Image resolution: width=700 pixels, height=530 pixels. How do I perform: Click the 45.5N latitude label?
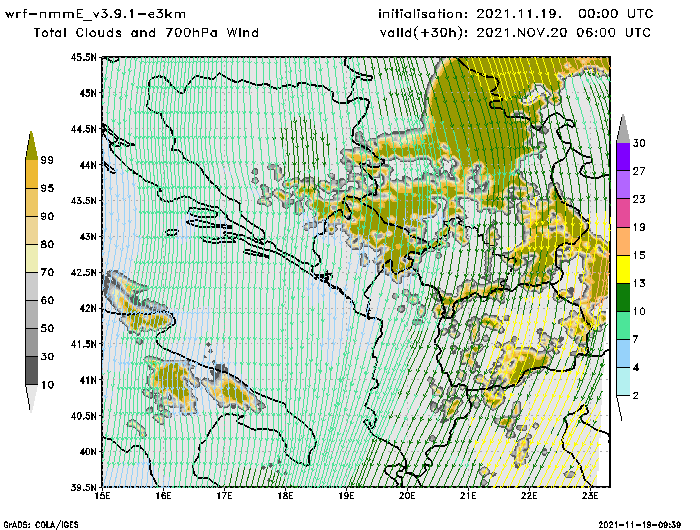point(83,57)
